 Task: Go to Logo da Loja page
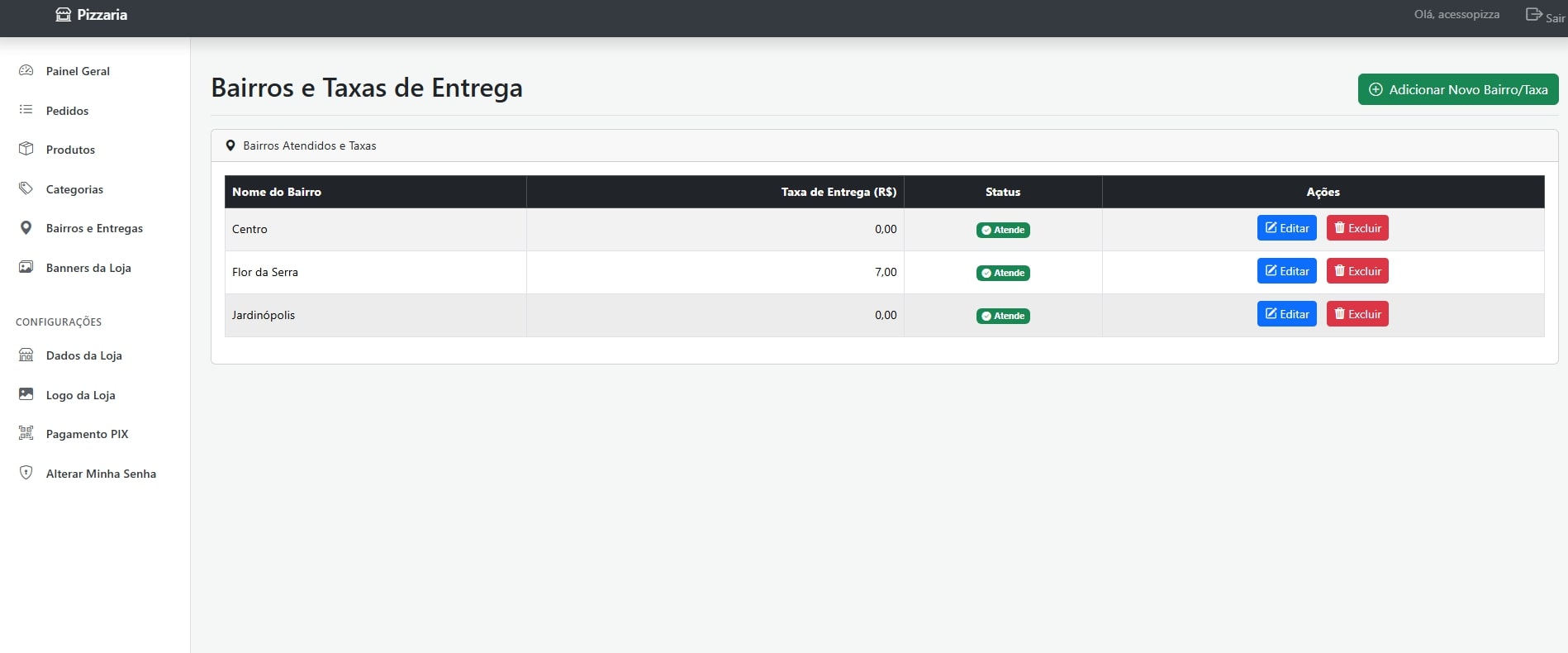[x=80, y=395]
